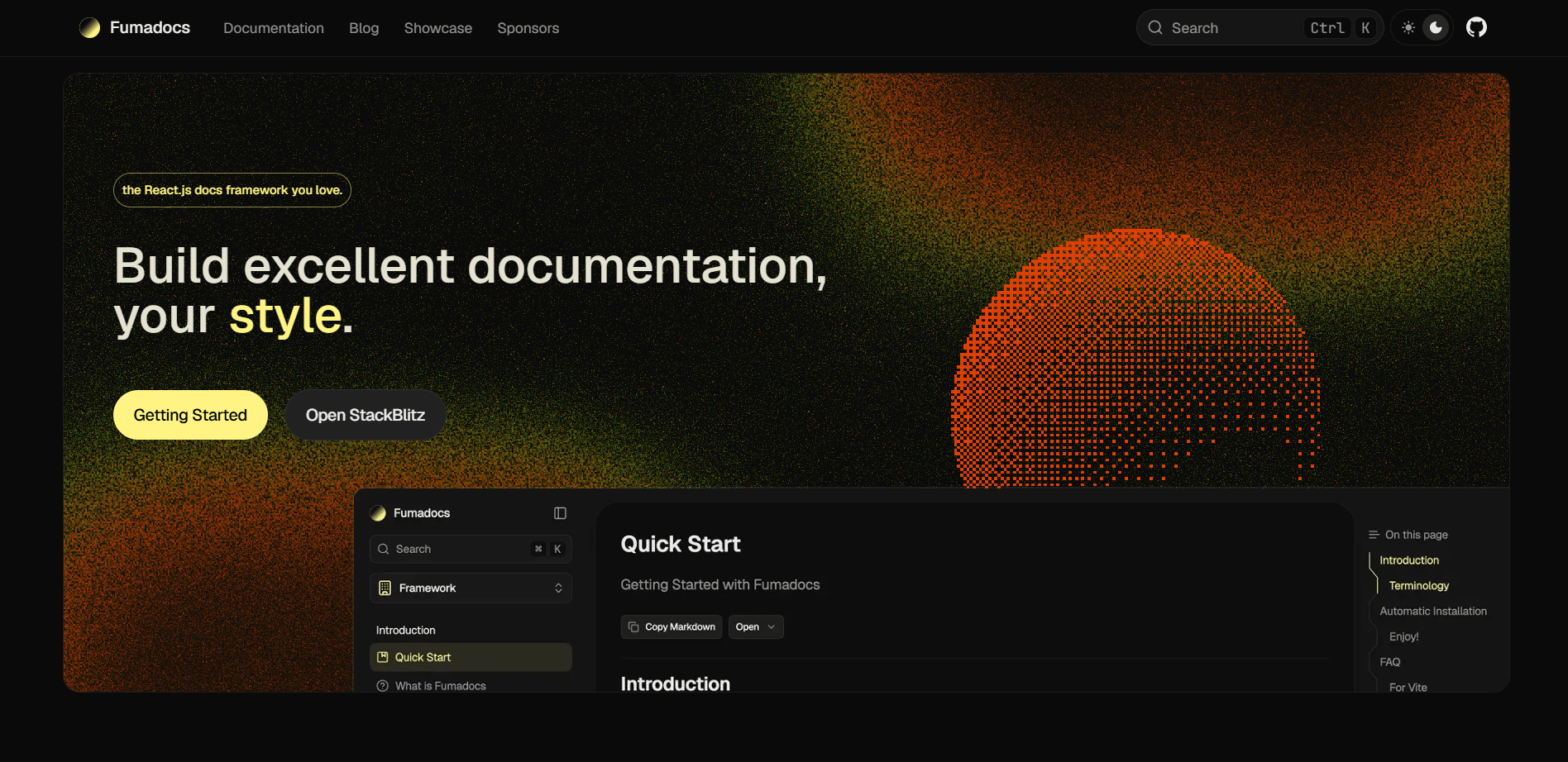This screenshot has height=762, width=1568.
Task: Click the Getting Started button
Action: coord(190,415)
